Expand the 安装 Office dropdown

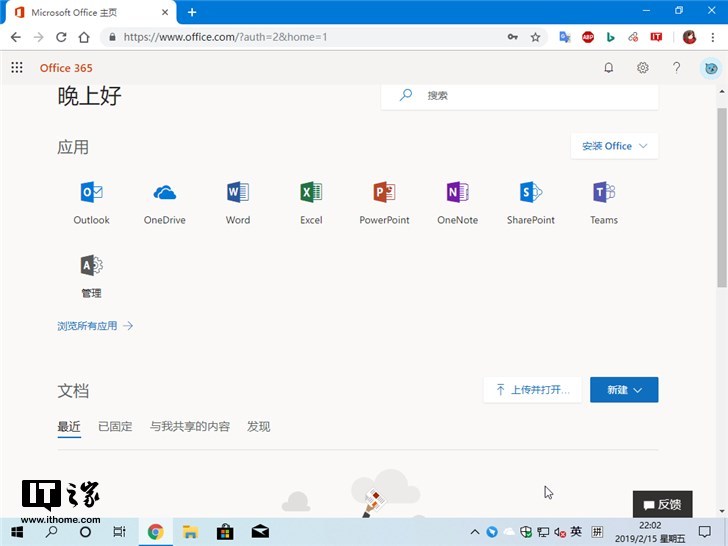pyautogui.click(x=614, y=146)
